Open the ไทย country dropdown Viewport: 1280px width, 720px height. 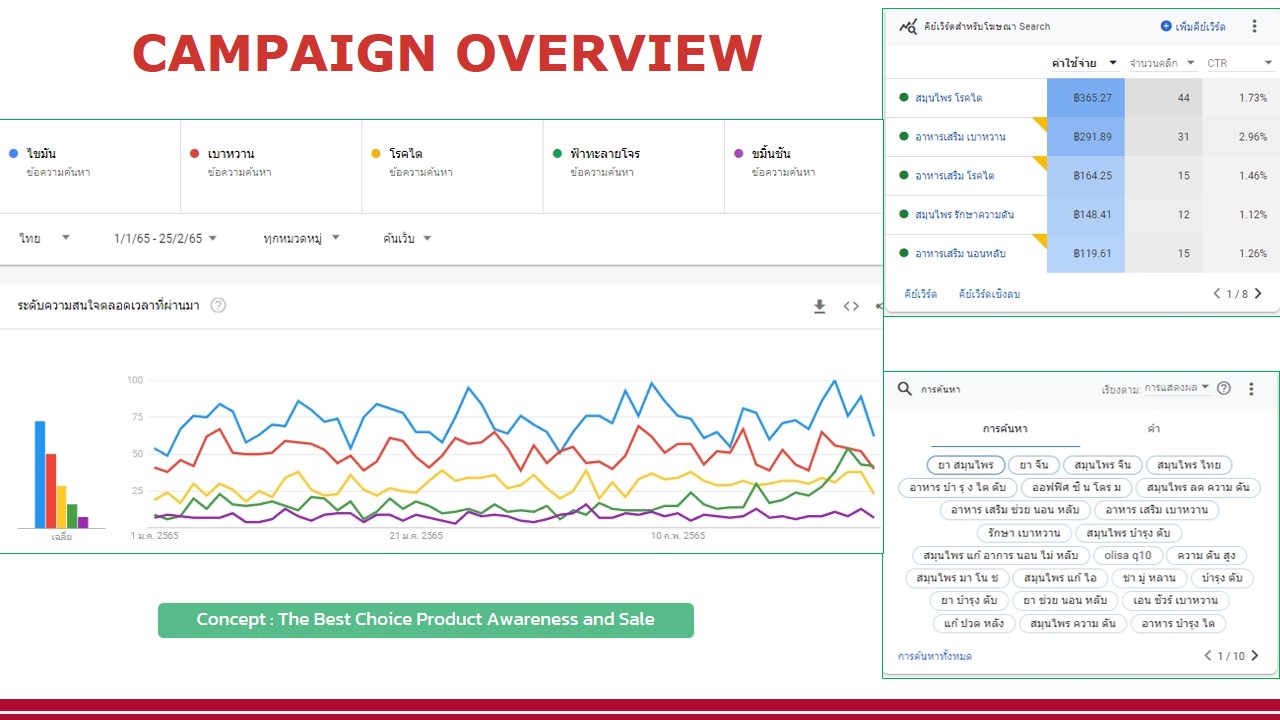[x=44, y=238]
